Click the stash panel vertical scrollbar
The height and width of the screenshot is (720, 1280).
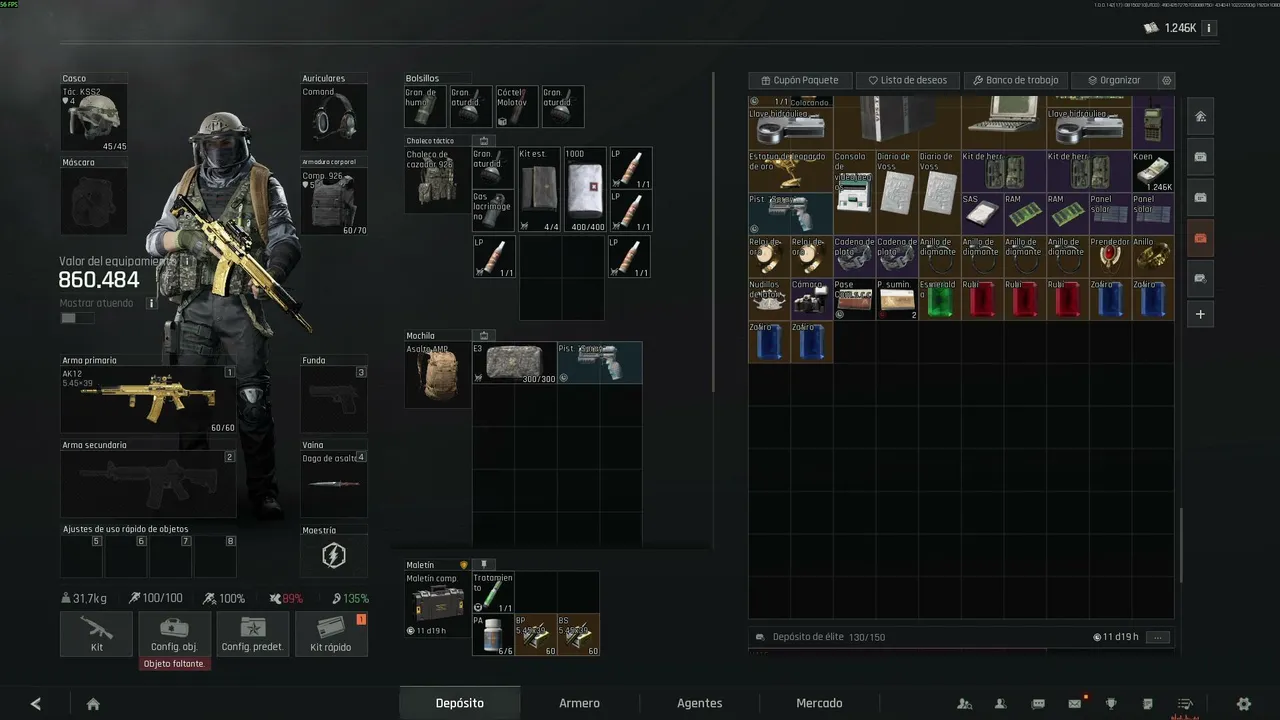1181,546
